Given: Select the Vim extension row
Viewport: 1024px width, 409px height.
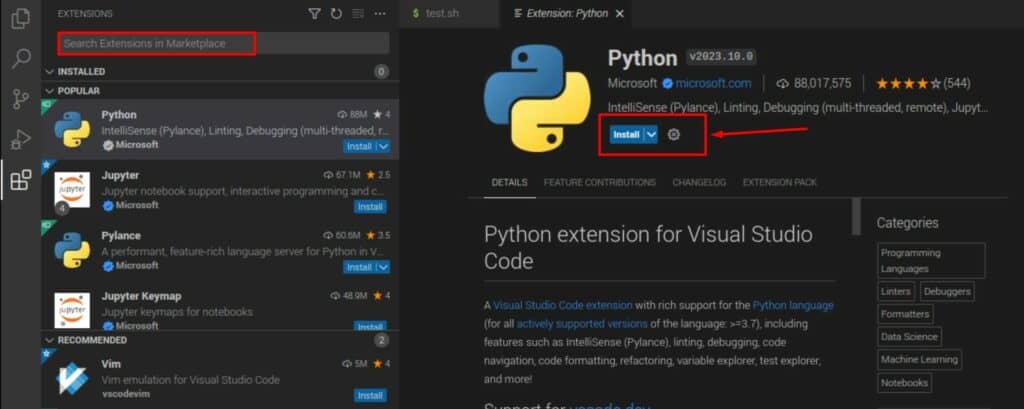Looking at the screenshot, I should [x=221, y=379].
